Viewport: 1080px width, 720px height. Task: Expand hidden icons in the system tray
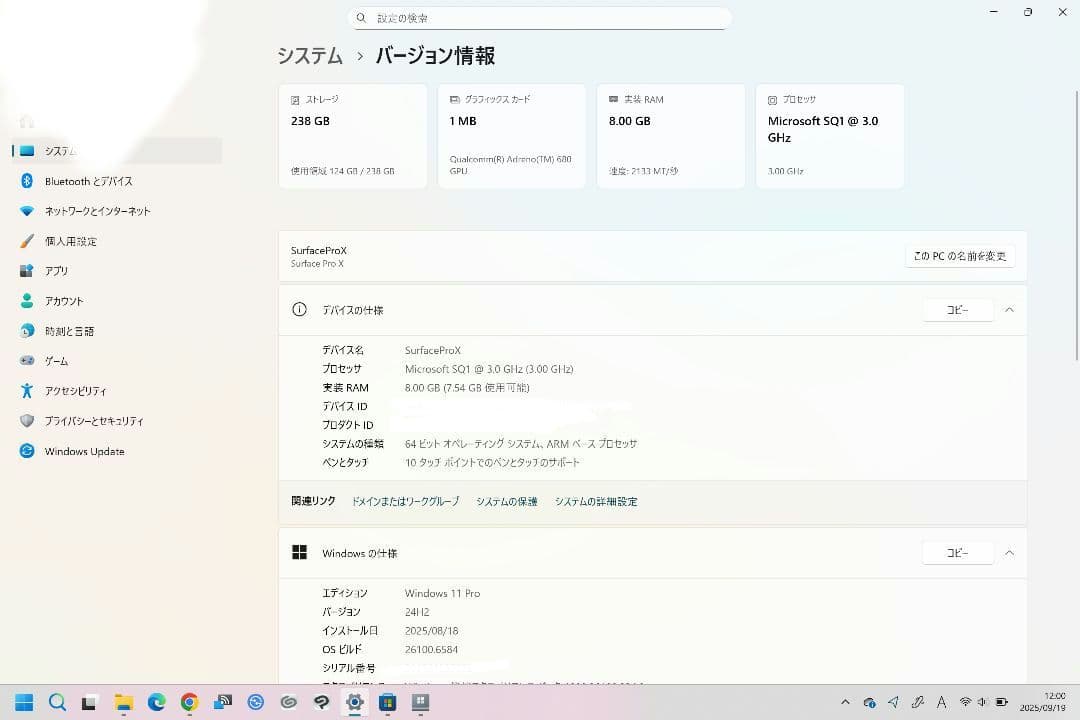click(845, 702)
